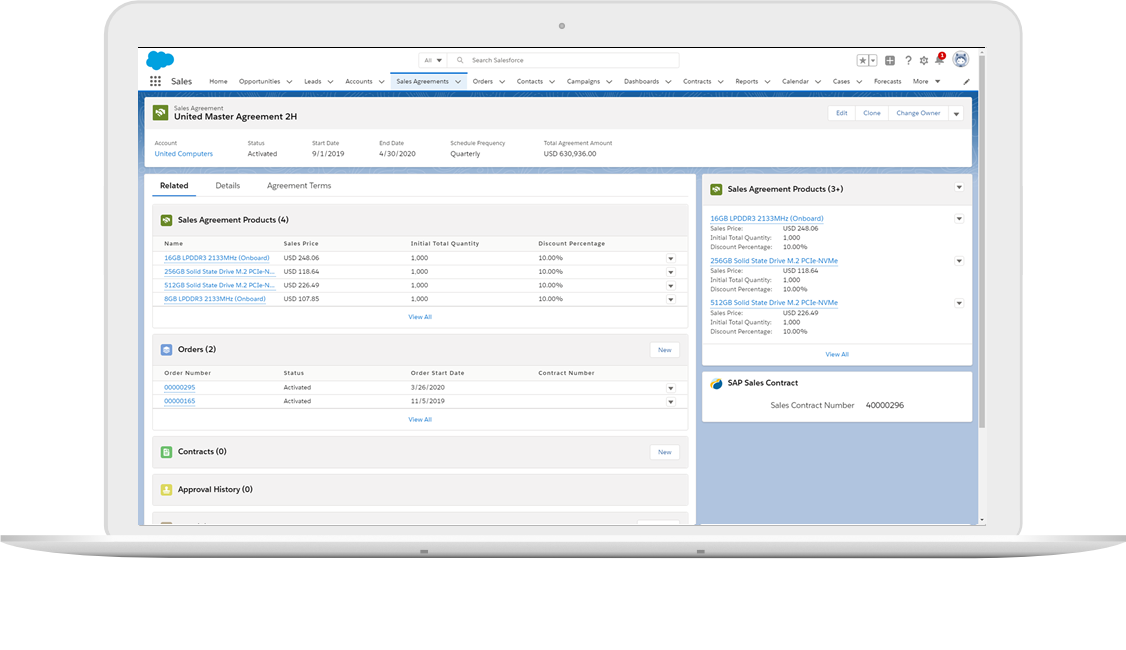Image resolution: width=1126 pixels, height=650 pixels.
Task: Open actions for sidebar Sales Agreement Products card
Action: [x=959, y=187]
